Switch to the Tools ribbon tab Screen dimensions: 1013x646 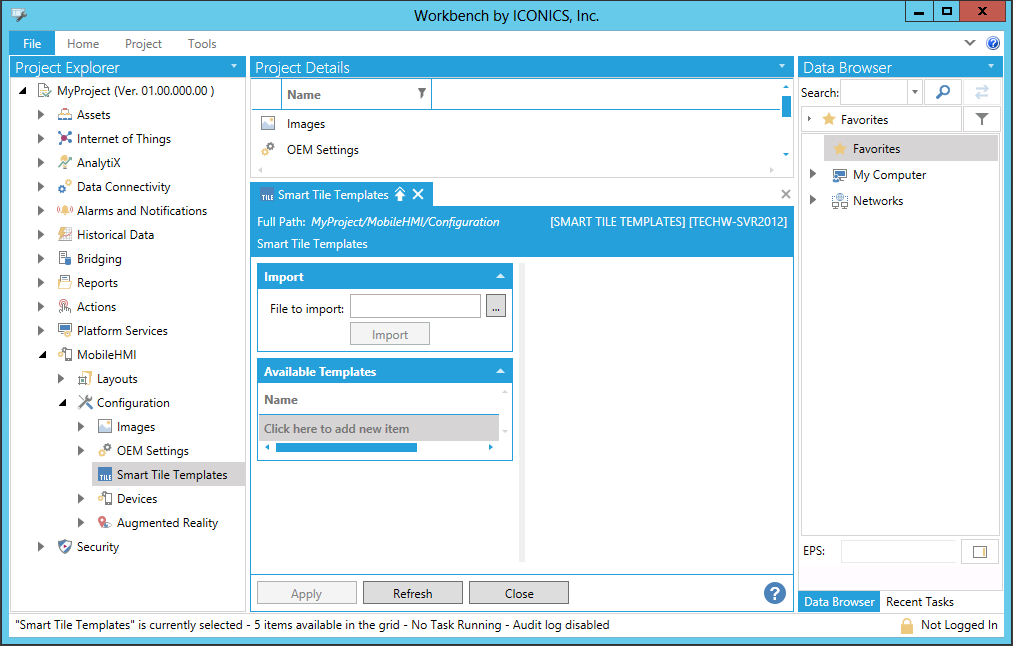coord(202,44)
